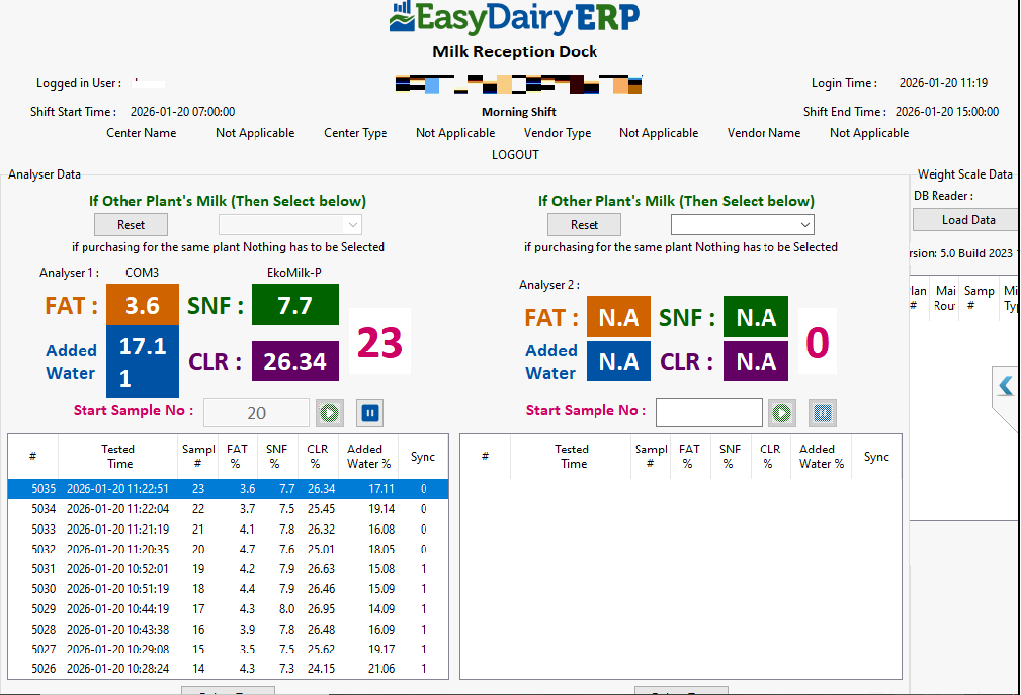
Task: Click the orange FAT value box showing 3.6
Action: [142, 305]
